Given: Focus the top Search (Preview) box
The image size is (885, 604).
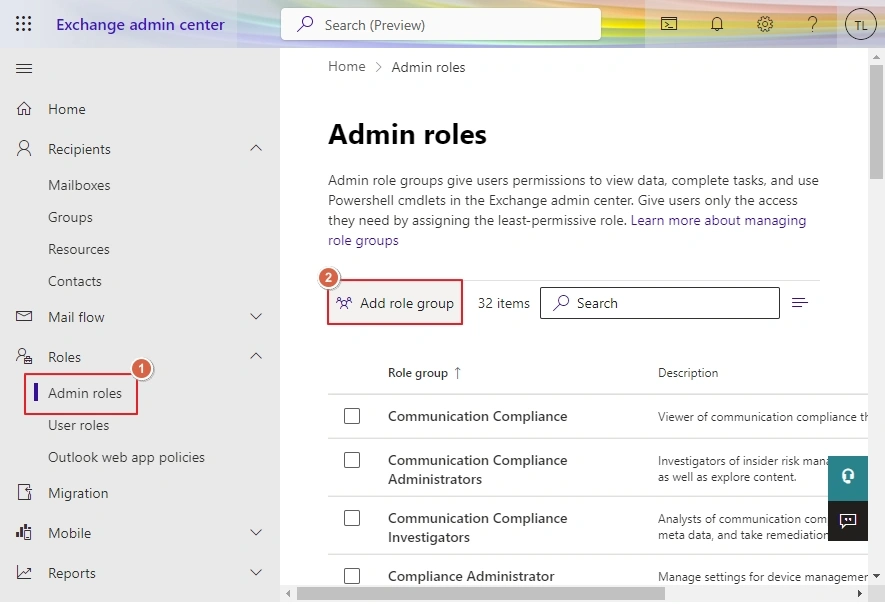Looking at the screenshot, I should [x=441, y=24].
